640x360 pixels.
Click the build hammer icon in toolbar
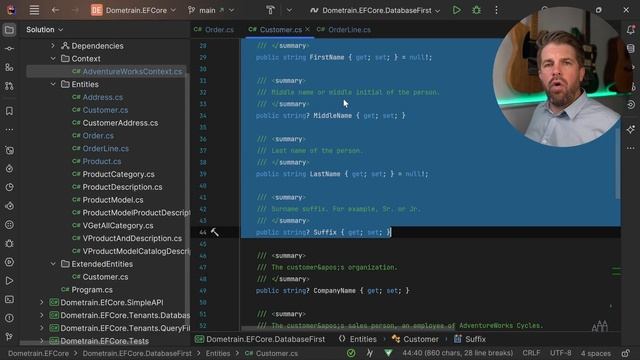270,10
